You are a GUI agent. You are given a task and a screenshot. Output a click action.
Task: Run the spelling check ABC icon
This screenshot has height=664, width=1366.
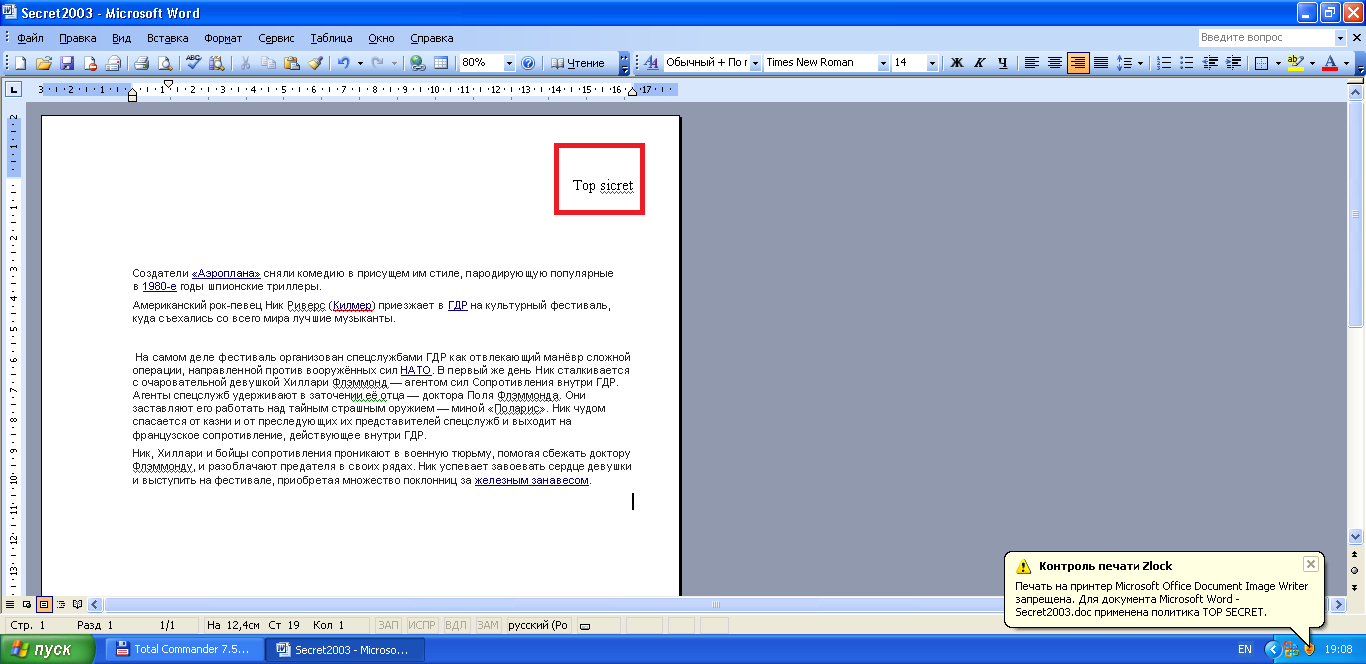(x=194, y=63)
